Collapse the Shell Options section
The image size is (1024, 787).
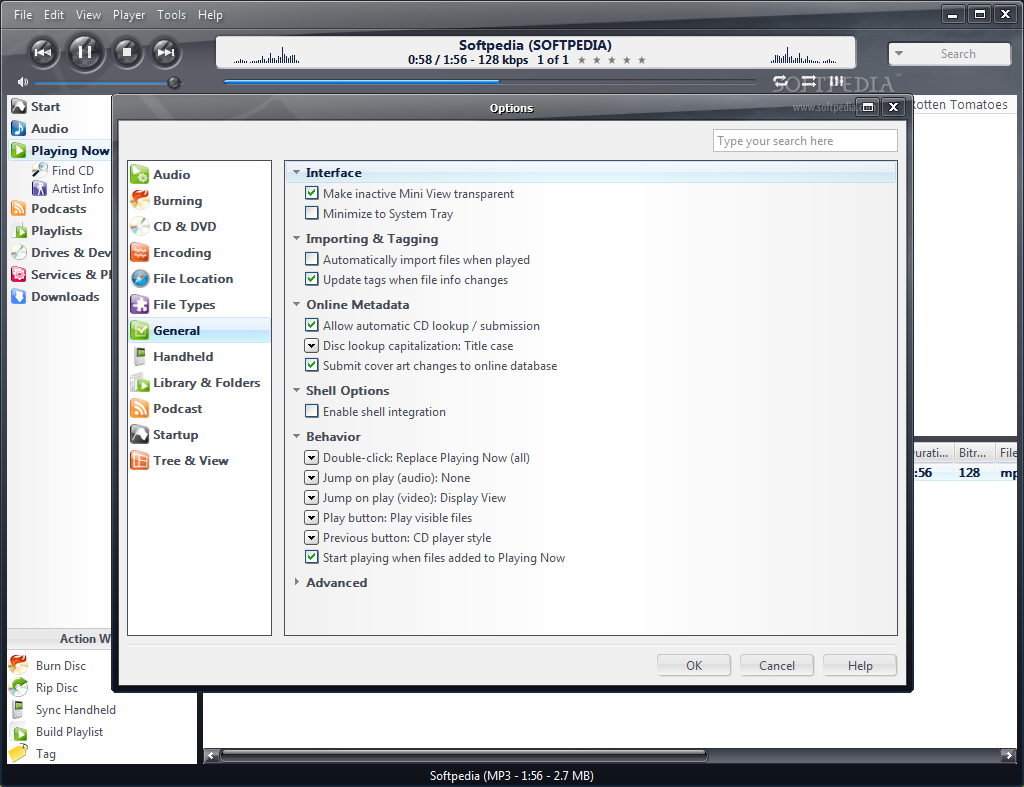click(x=297, y=391)
